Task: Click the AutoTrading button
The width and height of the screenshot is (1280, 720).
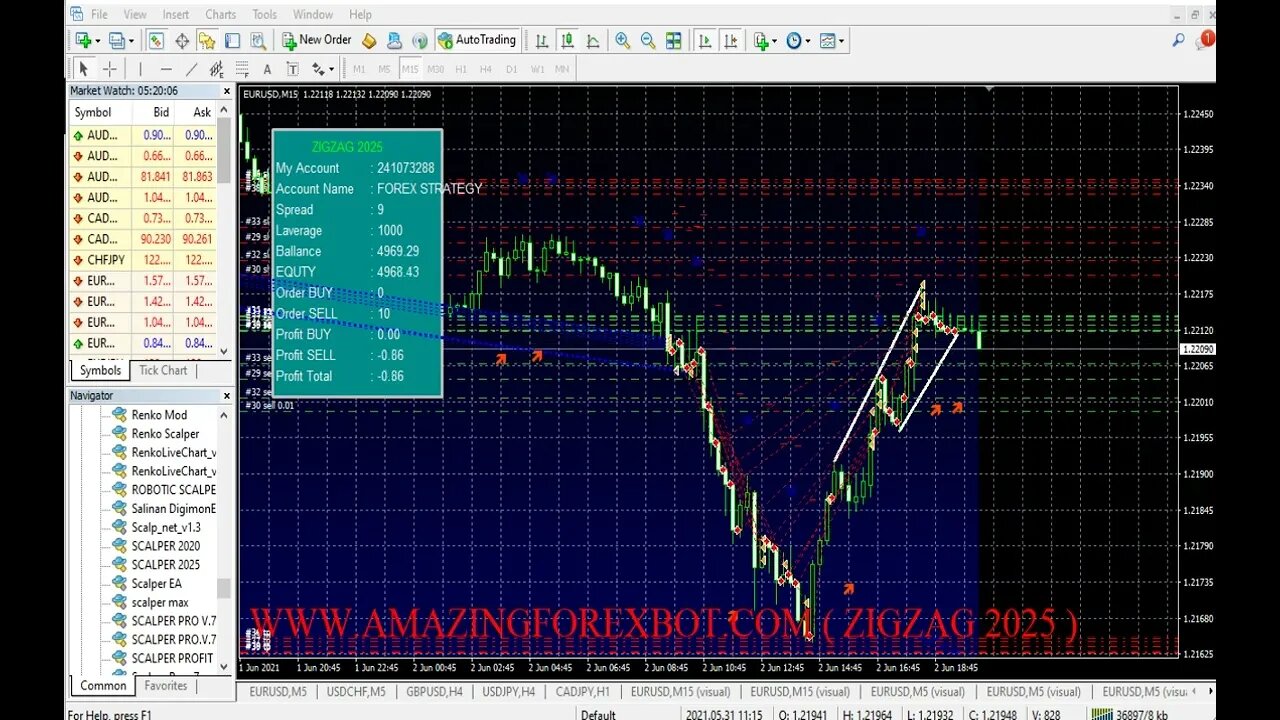Action: tap(477, 40)
